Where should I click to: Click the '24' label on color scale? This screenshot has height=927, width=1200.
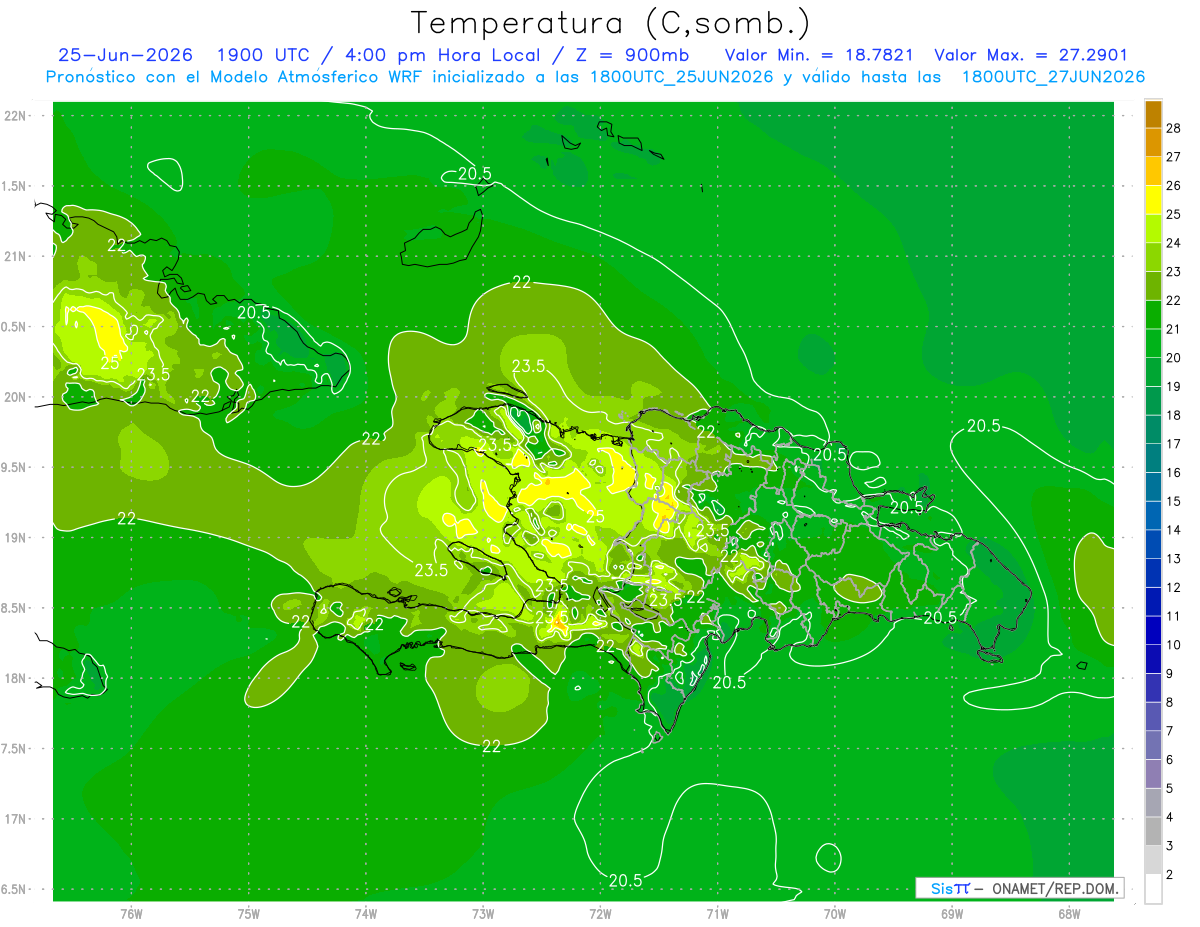tap(1175, 243)
